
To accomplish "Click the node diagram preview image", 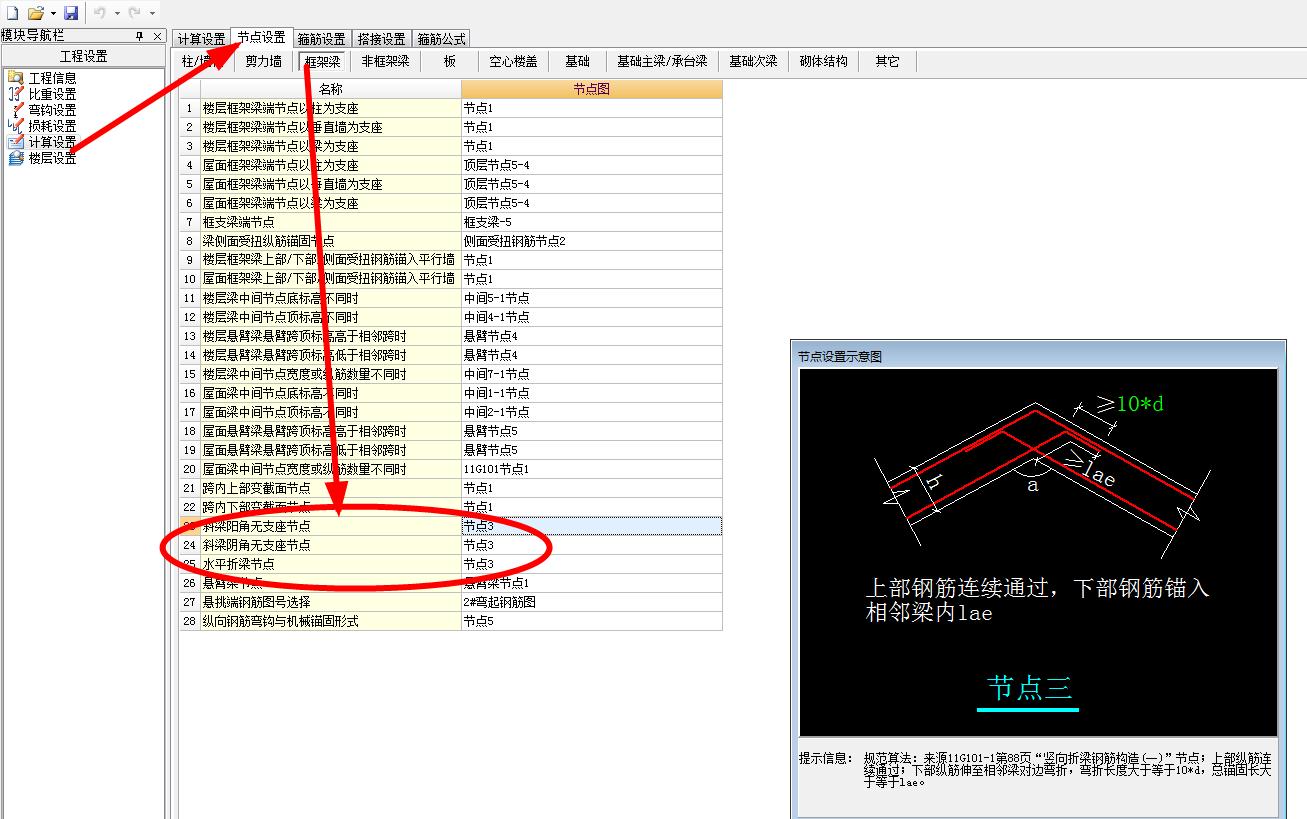I will tap(1038, 553).
